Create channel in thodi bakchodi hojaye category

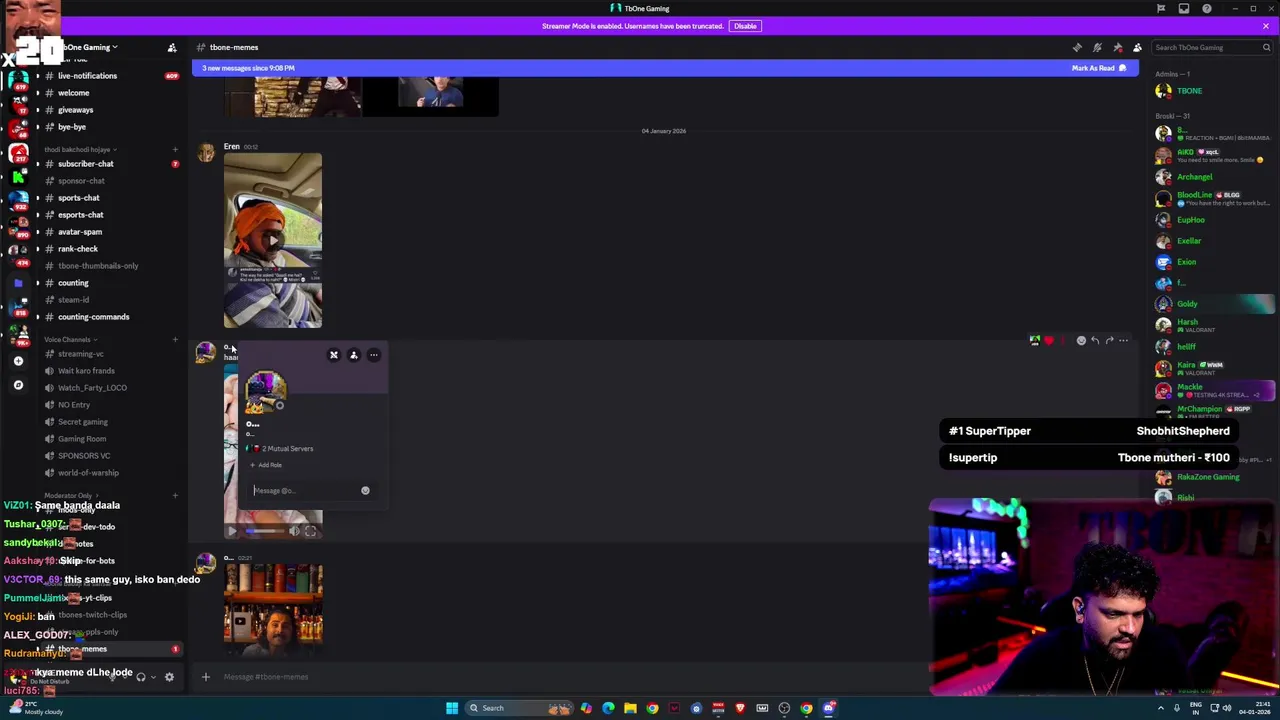coord(175,149)
